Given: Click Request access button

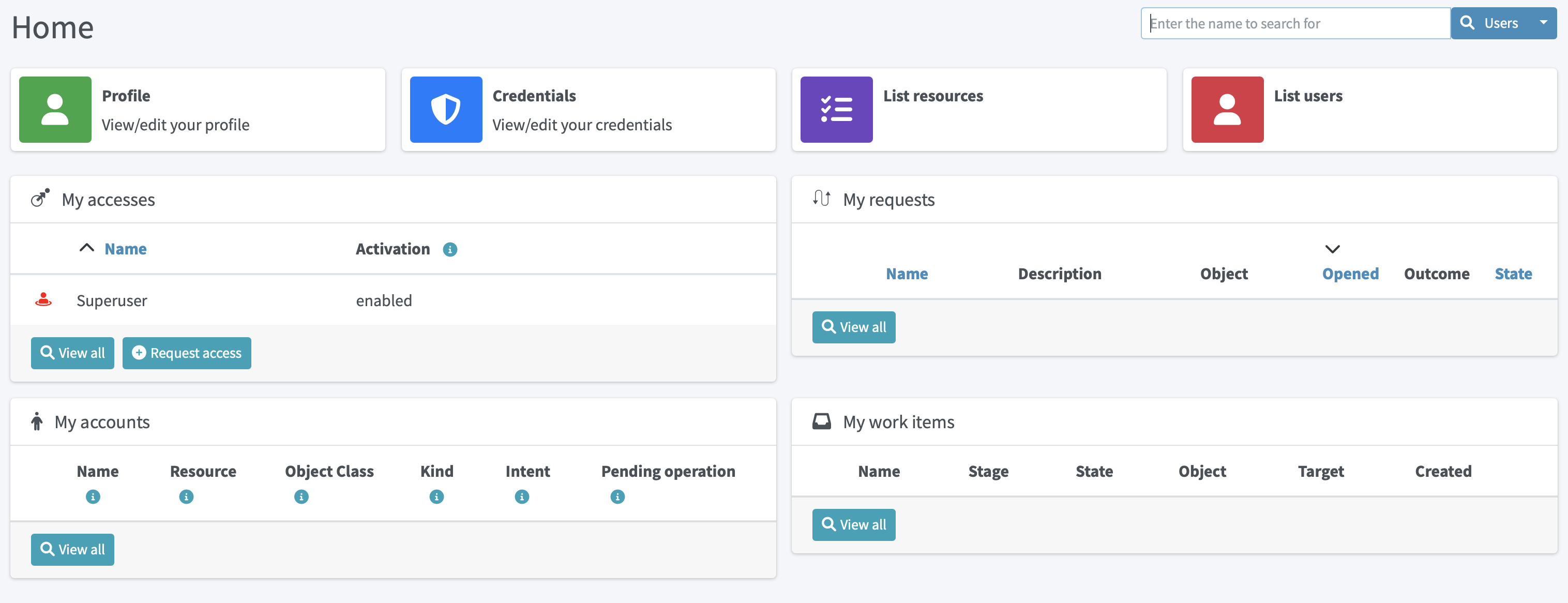Looking at the screenshot, I should pyautogui.click(x=186, y=353).
